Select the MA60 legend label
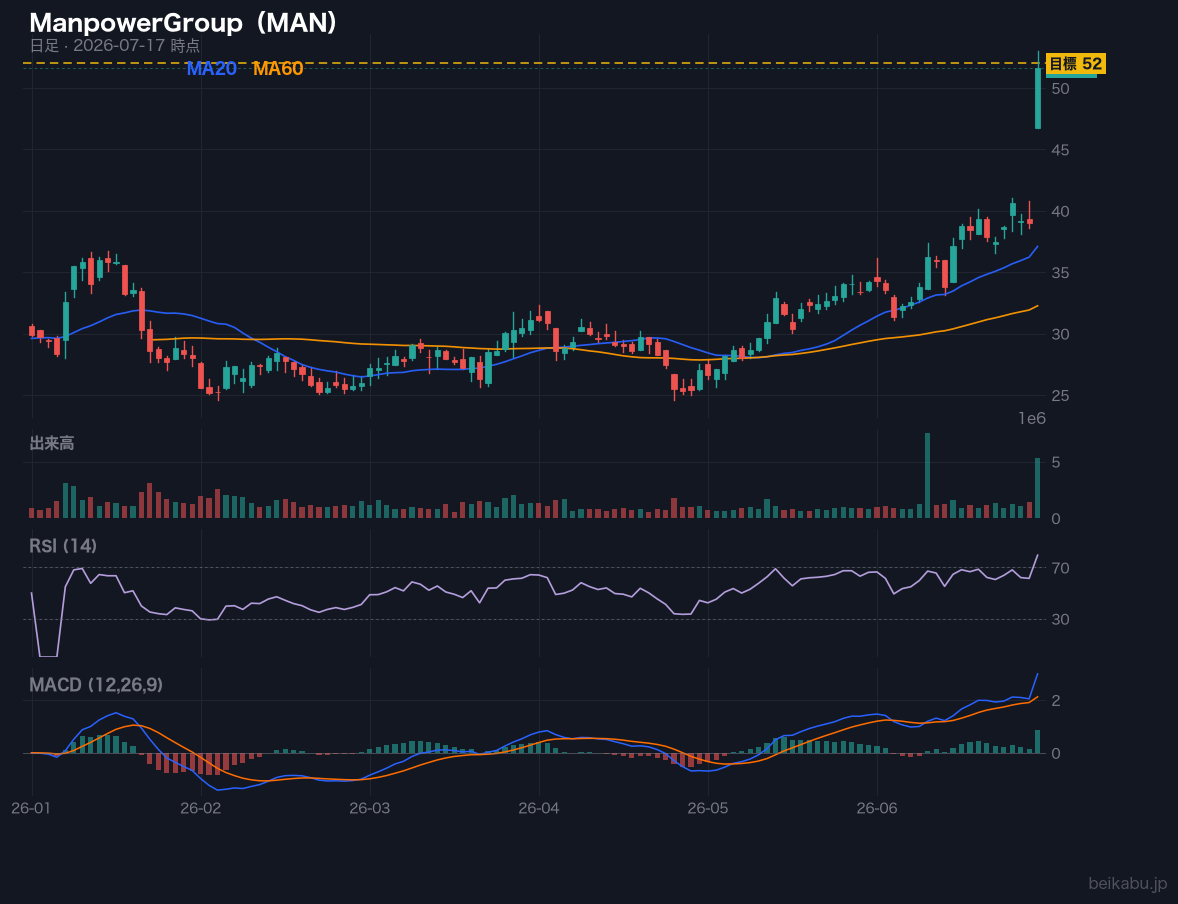The image size is (1178, 904). pos(278,69)
